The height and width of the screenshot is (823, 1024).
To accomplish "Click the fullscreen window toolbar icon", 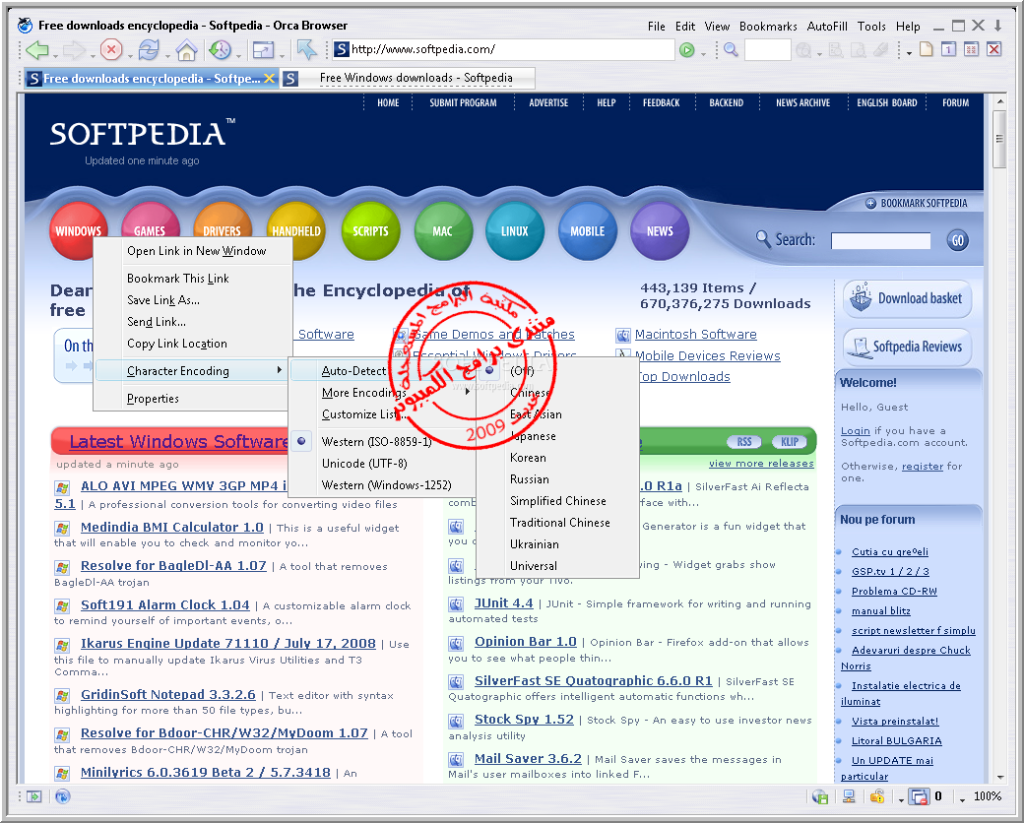I will tap(264, 50).
